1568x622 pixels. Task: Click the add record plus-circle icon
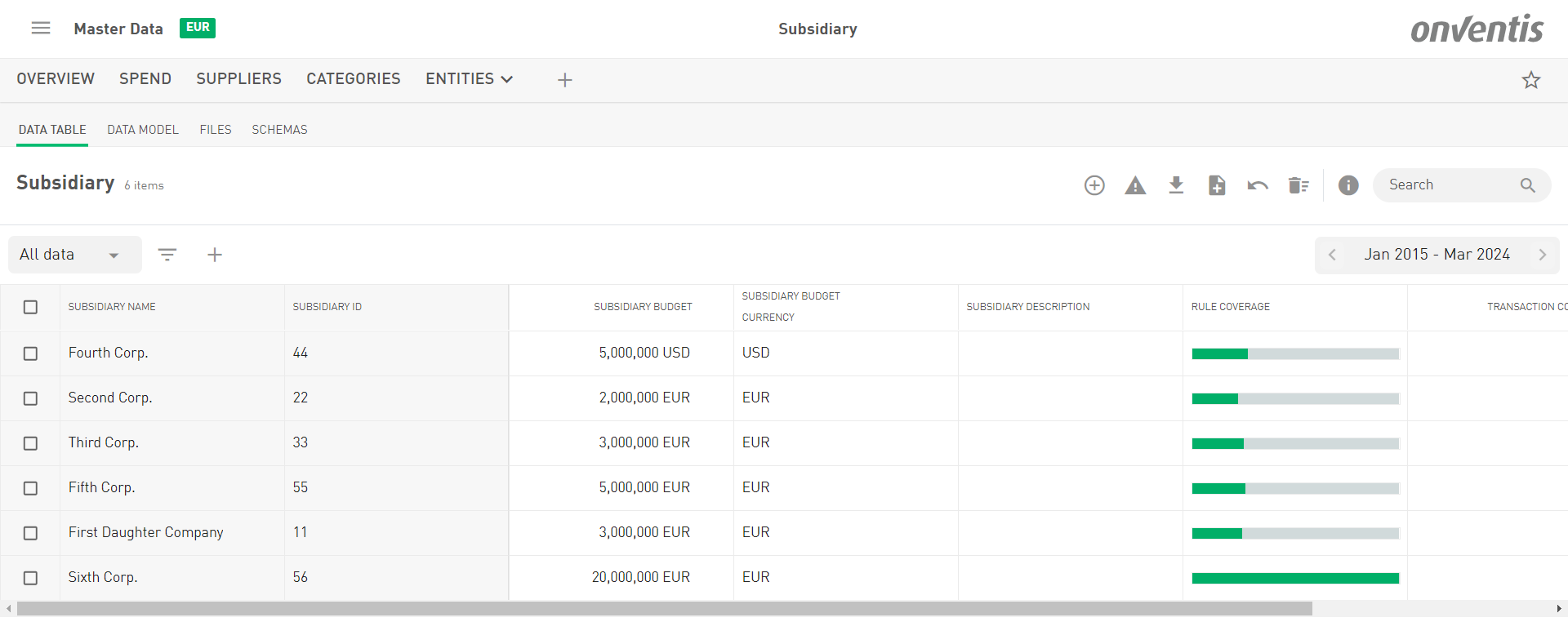point(1094,185)
